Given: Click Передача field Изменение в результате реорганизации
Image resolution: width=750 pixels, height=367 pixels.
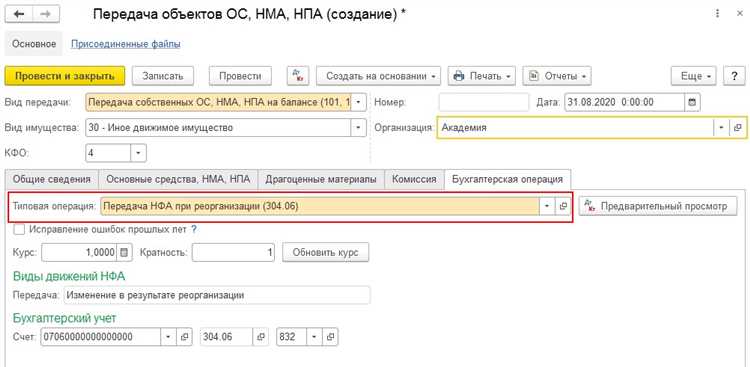Looking at the screenshot, I should click(217, 295).
